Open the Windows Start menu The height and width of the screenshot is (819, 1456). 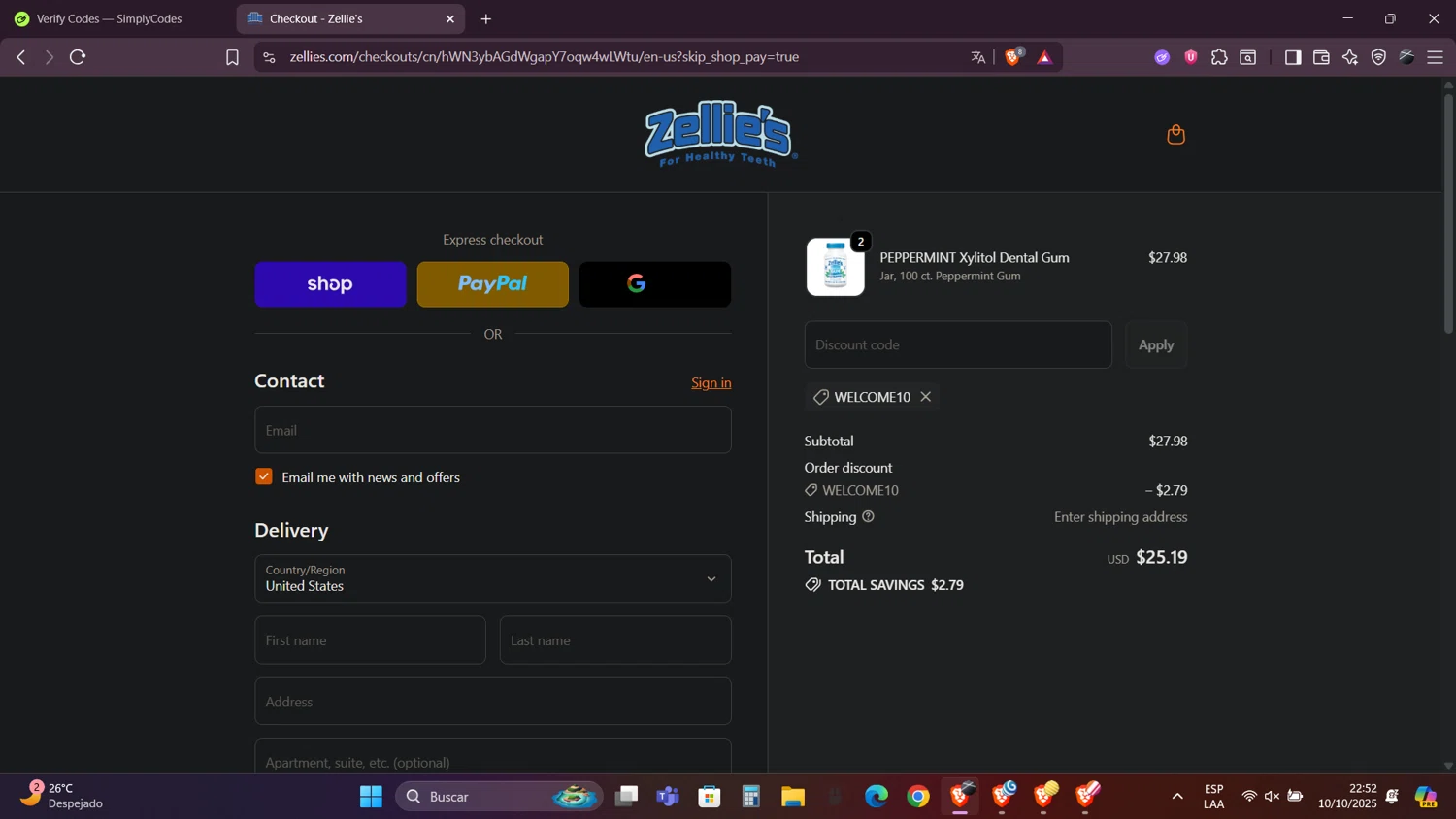pyautogui.click(x=371, y=797)
